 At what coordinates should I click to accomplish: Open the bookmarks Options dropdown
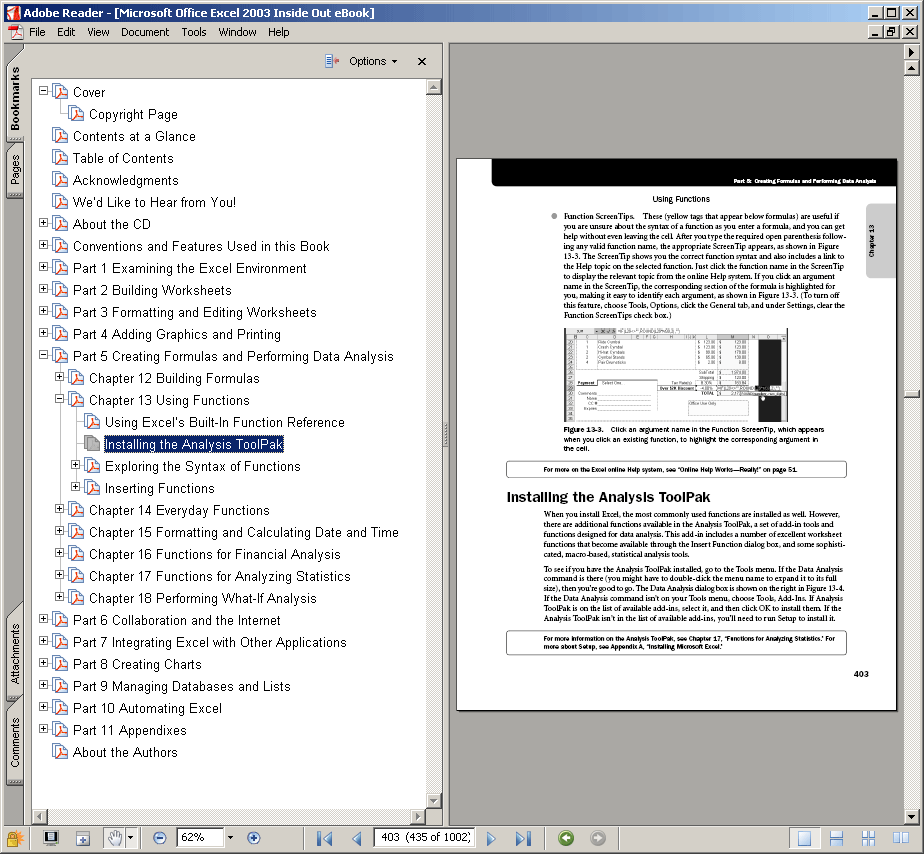(373, 61)
